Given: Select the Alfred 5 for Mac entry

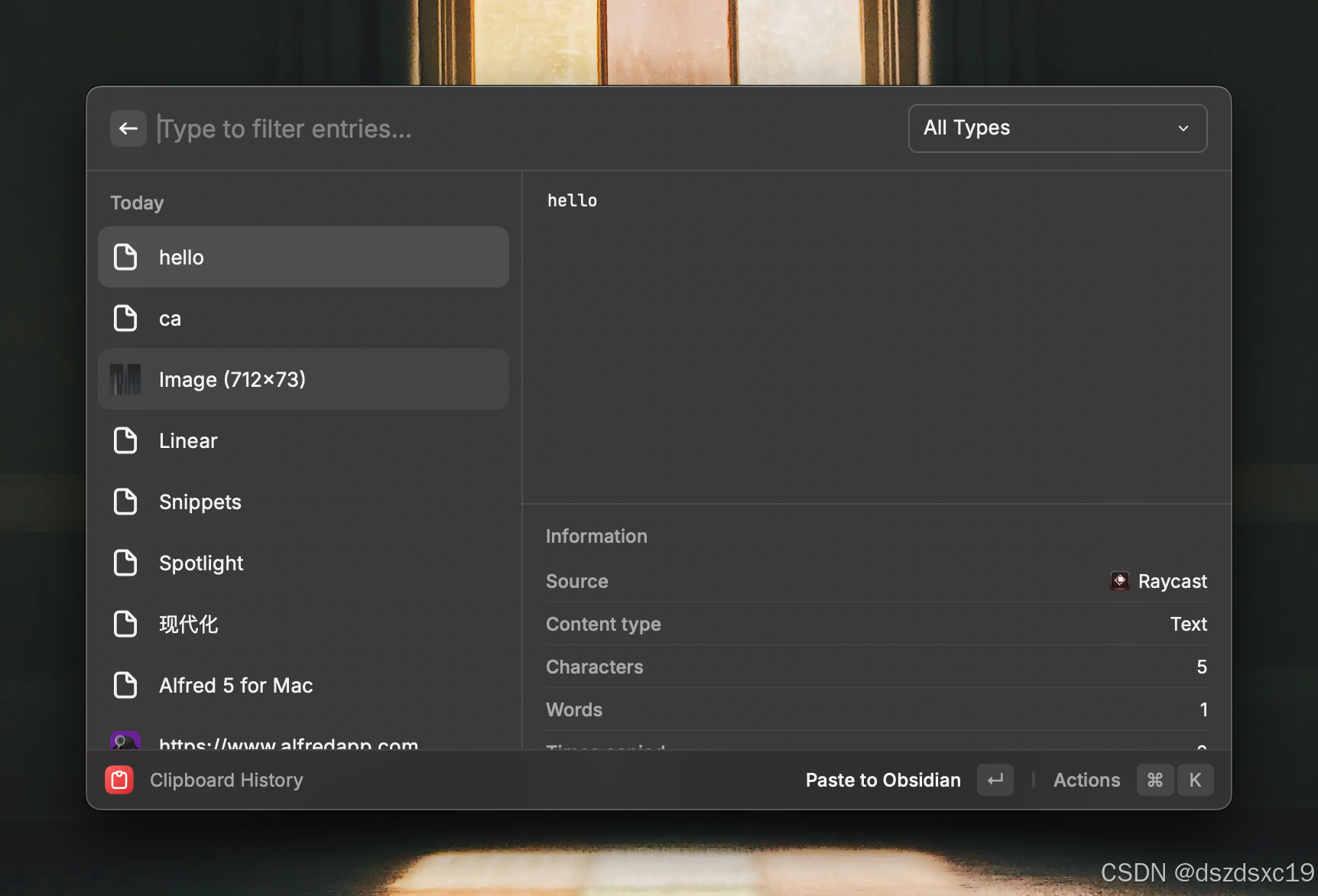Looking at the screenshot, I should click(304, 685).
